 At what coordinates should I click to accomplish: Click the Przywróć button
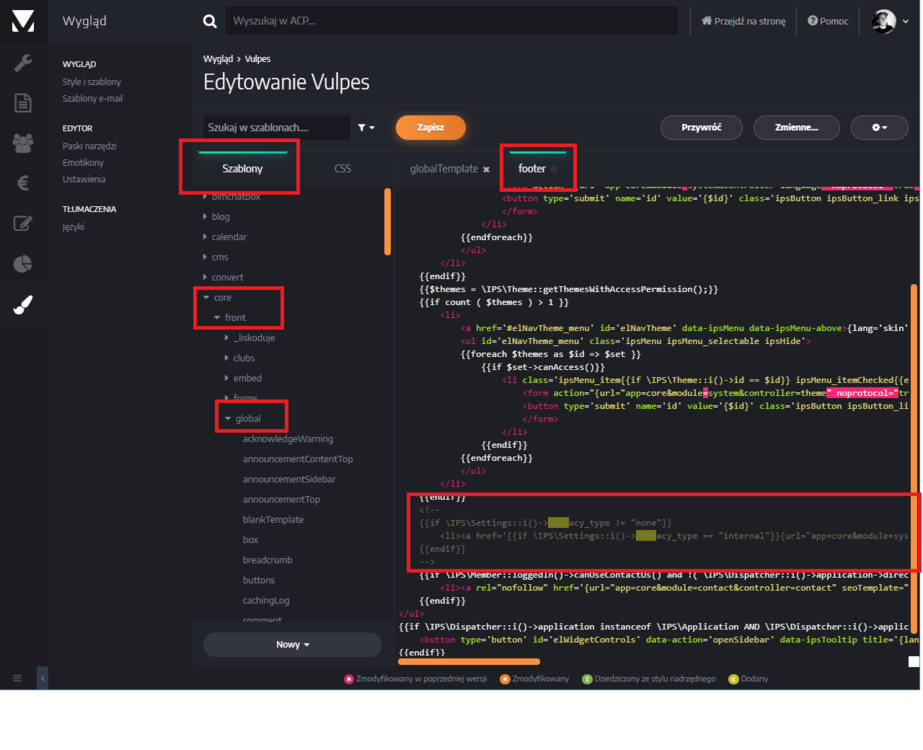pos(701,128)
